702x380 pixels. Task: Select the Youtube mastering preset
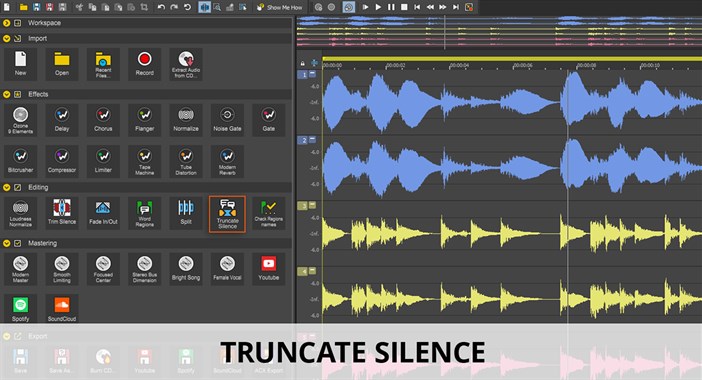(x=268, y=269)
